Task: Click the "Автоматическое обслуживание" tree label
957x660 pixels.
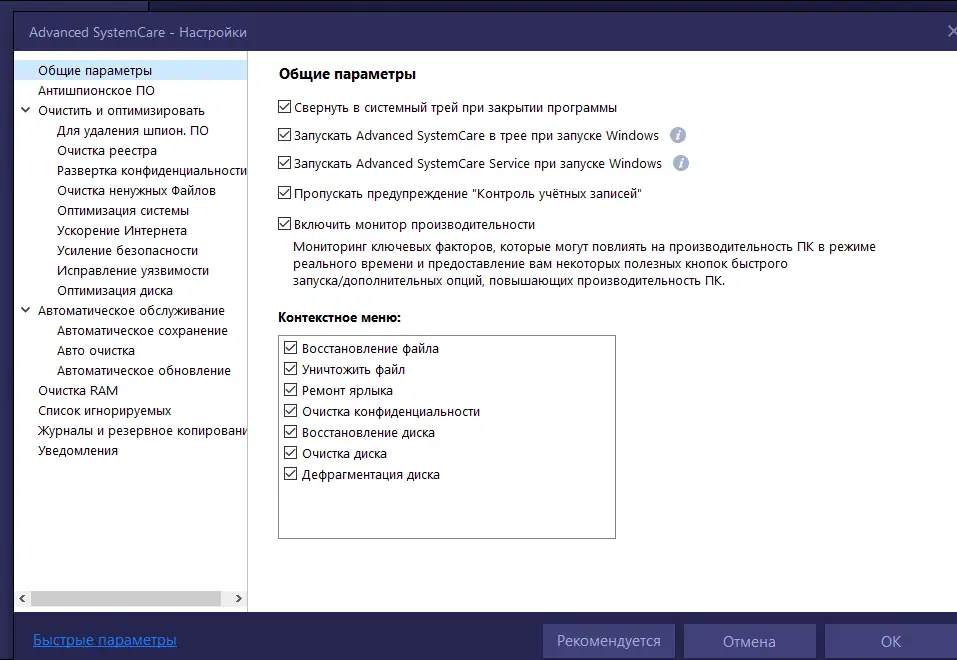Action: (131, 311)
